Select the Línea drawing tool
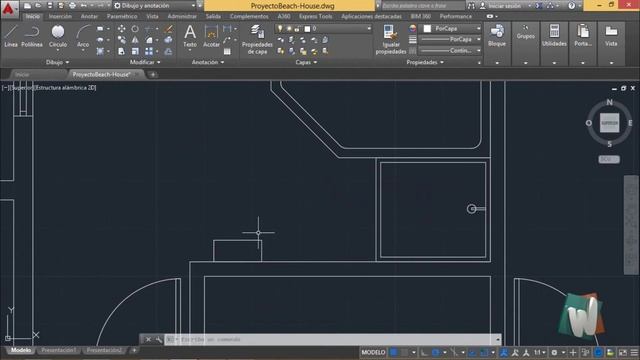 11,36
